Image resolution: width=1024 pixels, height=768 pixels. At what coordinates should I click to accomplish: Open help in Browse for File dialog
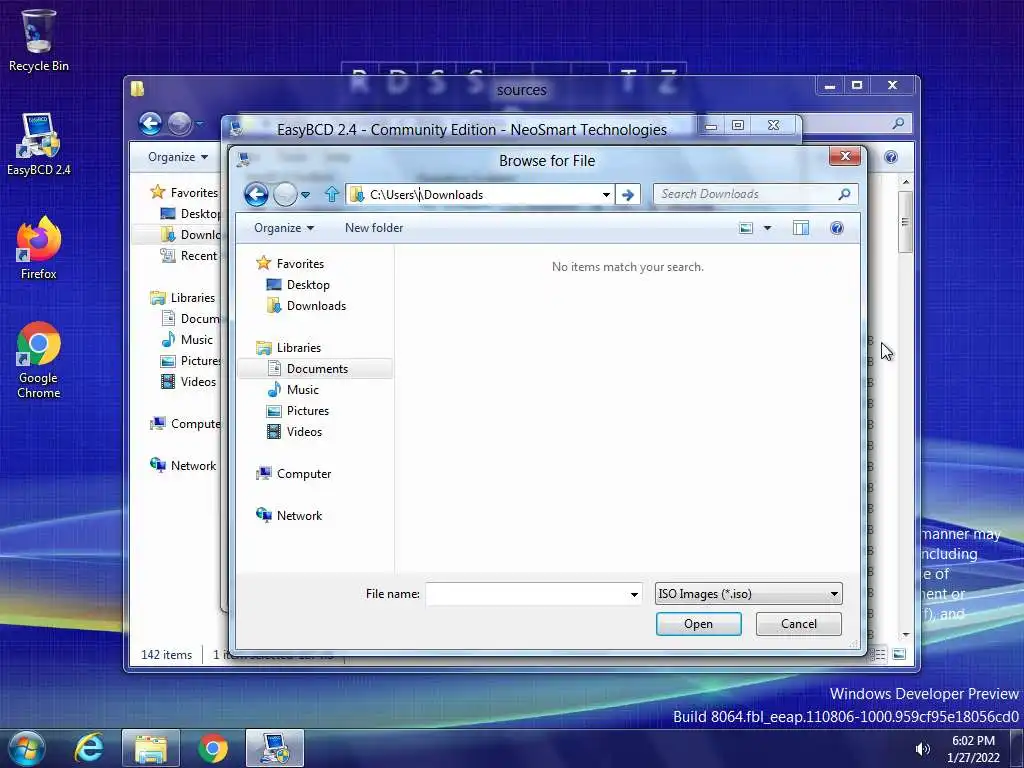(x=837, y=228)
